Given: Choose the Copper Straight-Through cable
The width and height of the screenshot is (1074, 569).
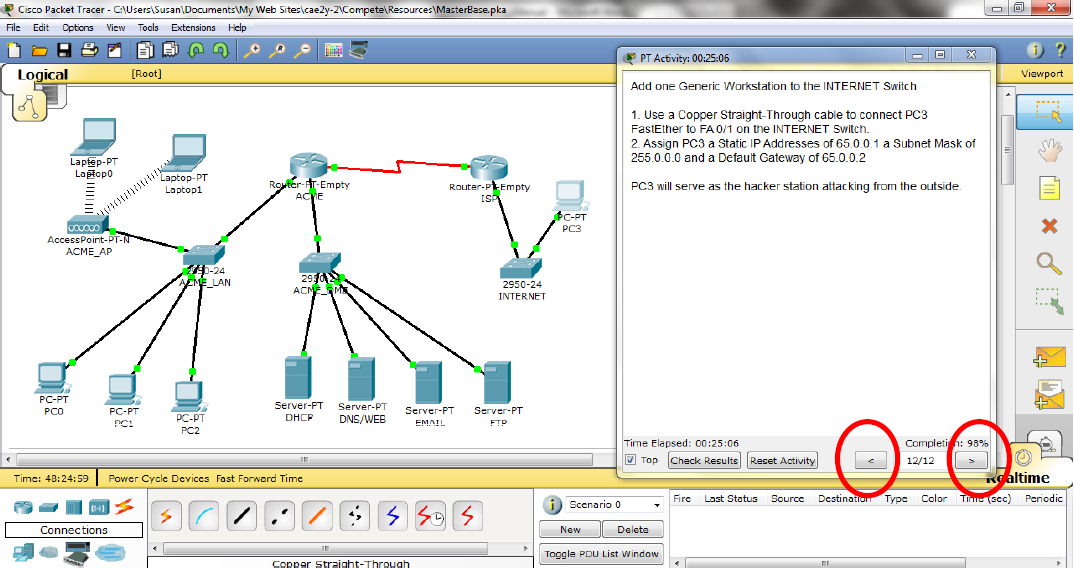Looking at the screenshot, I should pyautogui.click(x=241, y=516).
